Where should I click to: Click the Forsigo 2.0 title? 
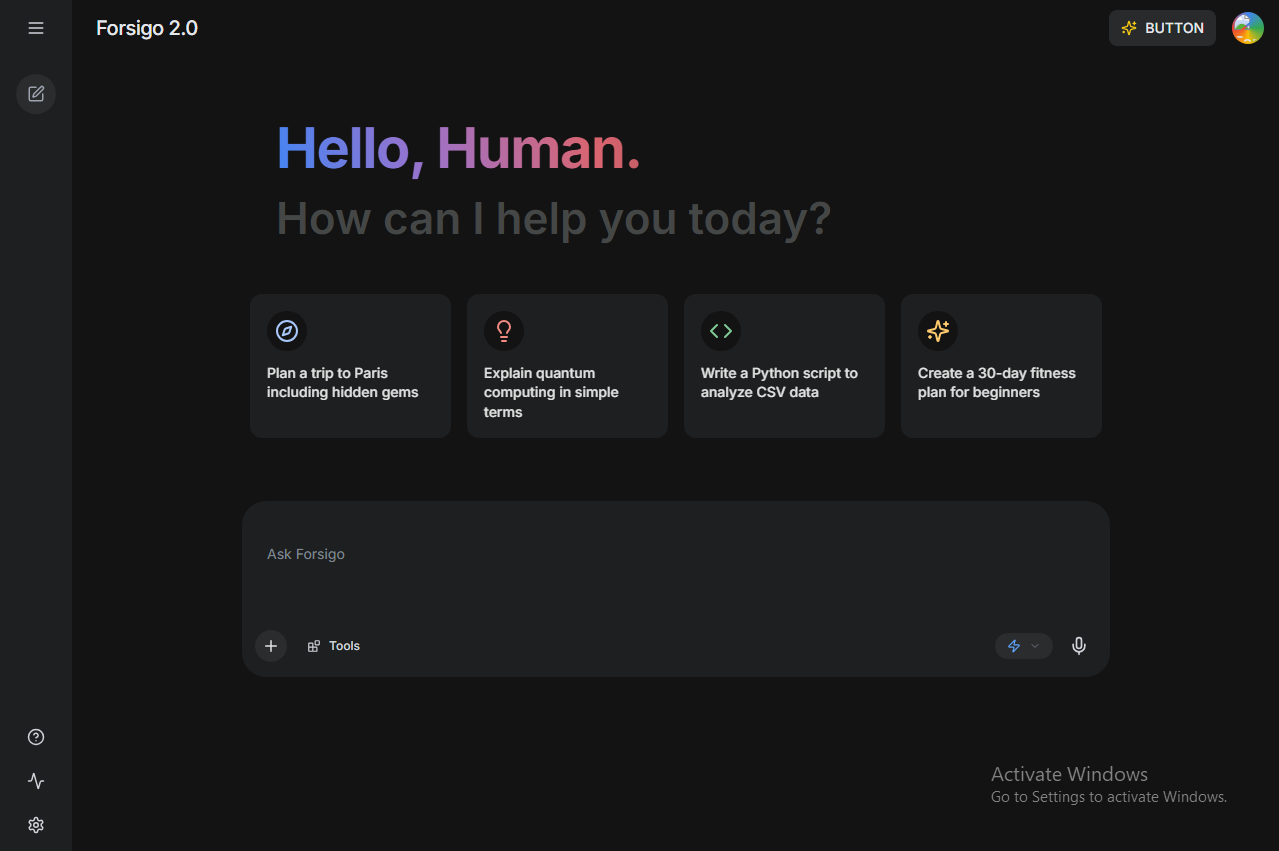tap(147, 28)
